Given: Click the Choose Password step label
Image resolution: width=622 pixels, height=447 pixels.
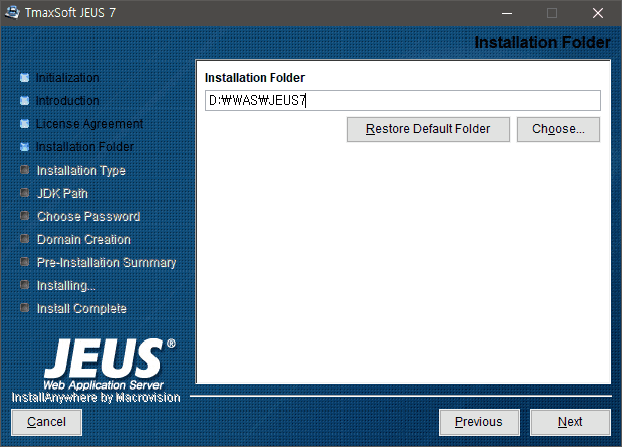Looking at the screenshot, I should [88, 217].
